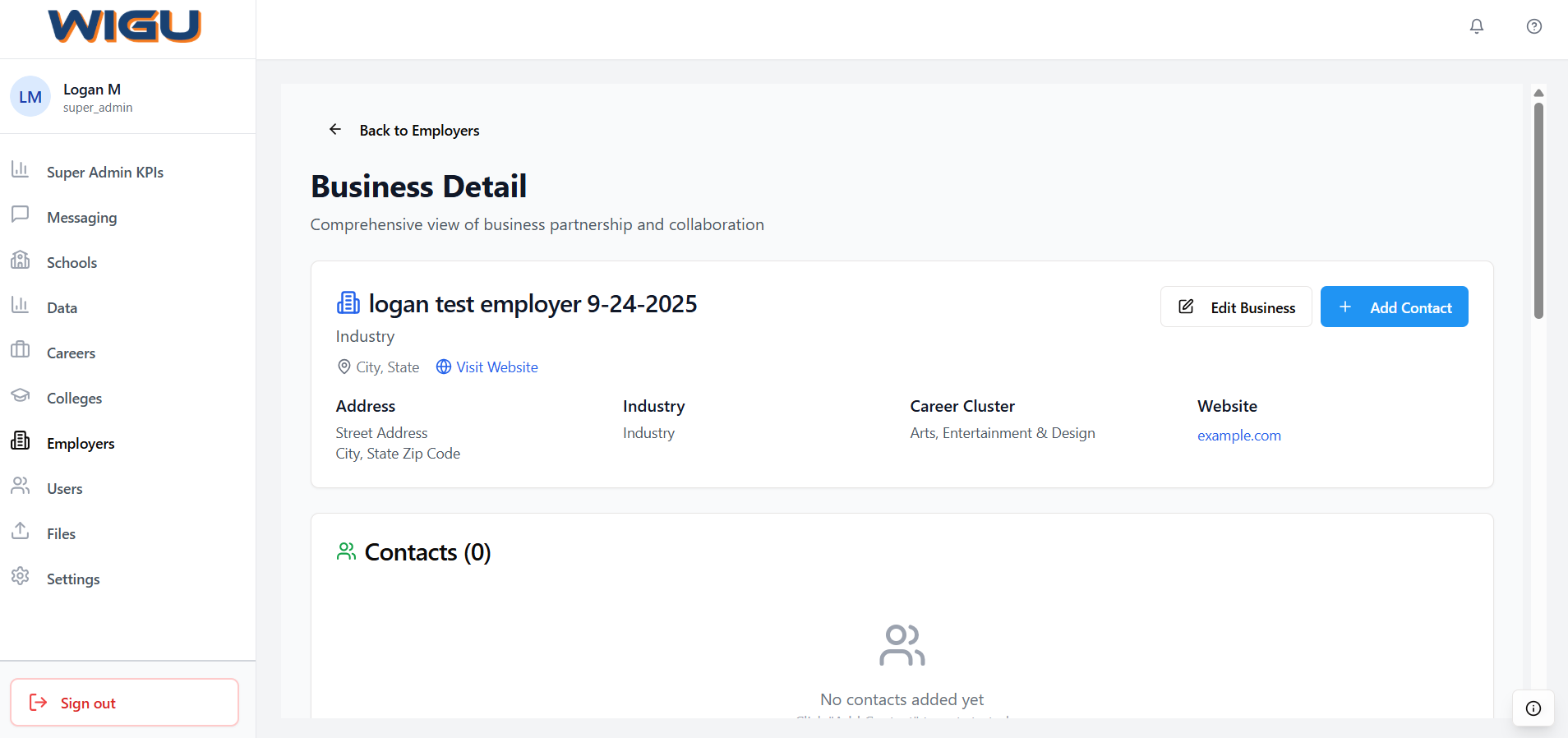Open the example.com website link
This screenshot has height=738, width=1568.
pyautogui.click(x=1238, y=436)
